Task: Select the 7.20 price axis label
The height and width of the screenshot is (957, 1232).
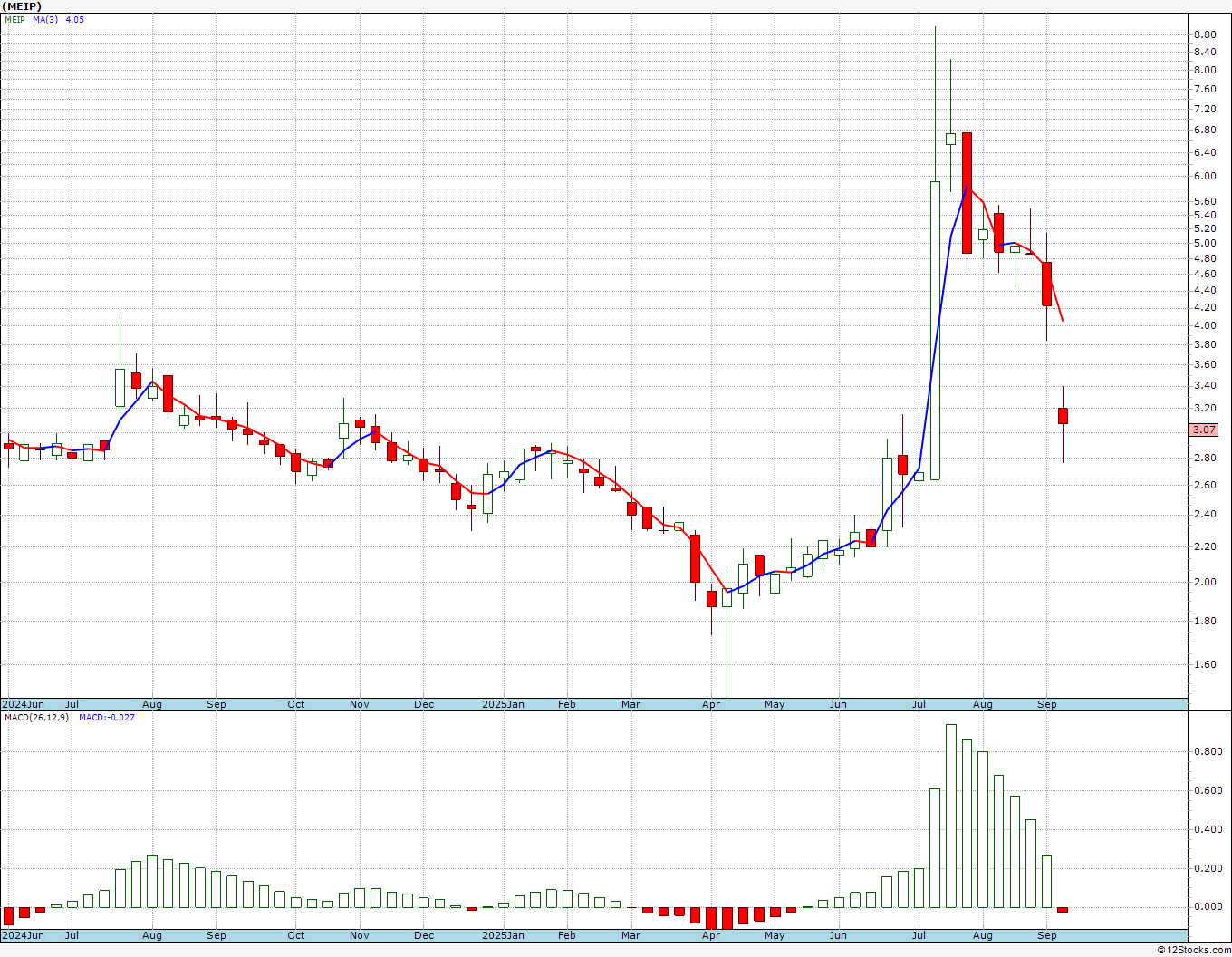Action: point(1205,109)
